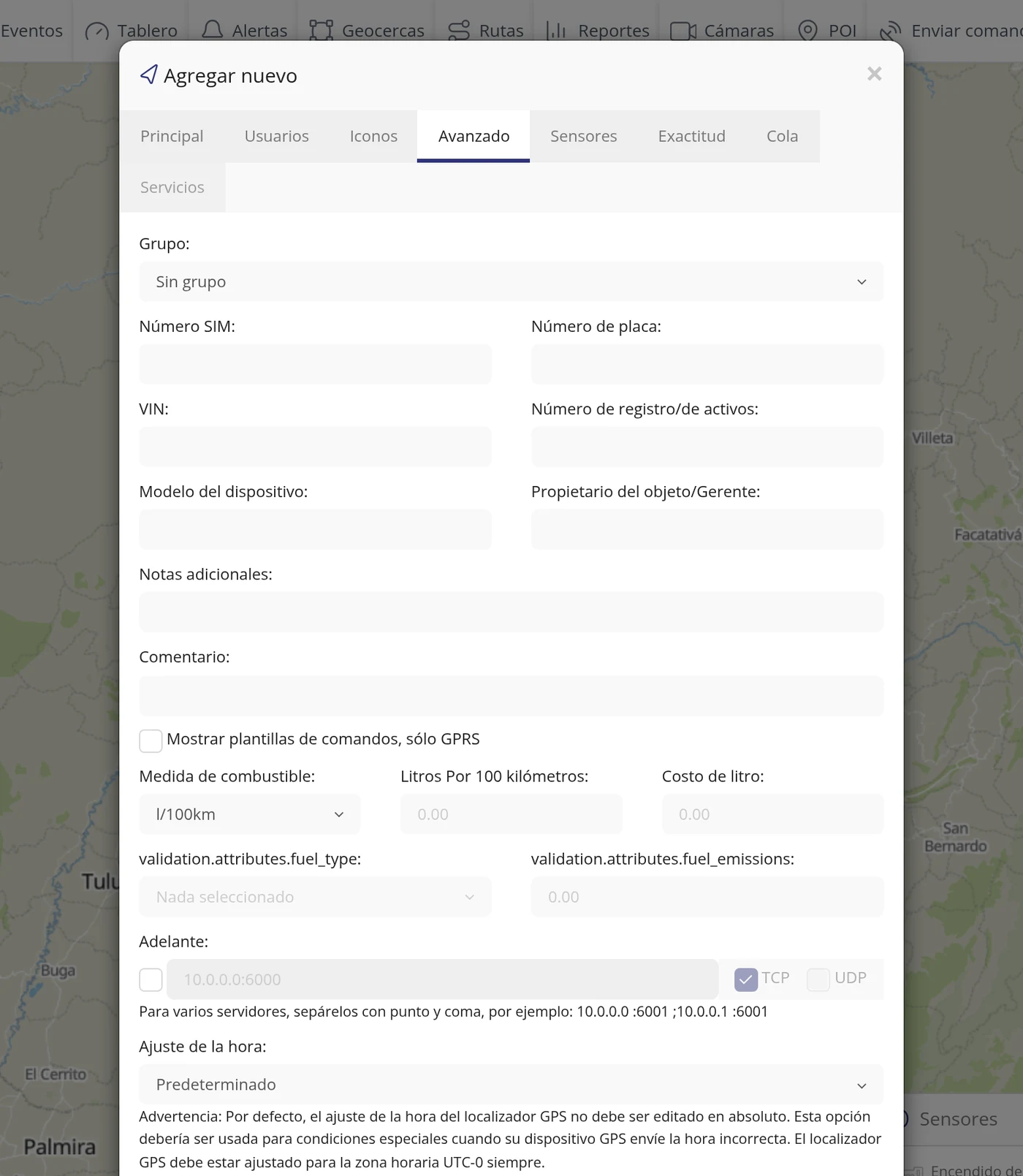Image resolution: width=1023 pixels, height=1176 pixels.
Task: Click the Notas adicionales field
Action: click(511, 612)
